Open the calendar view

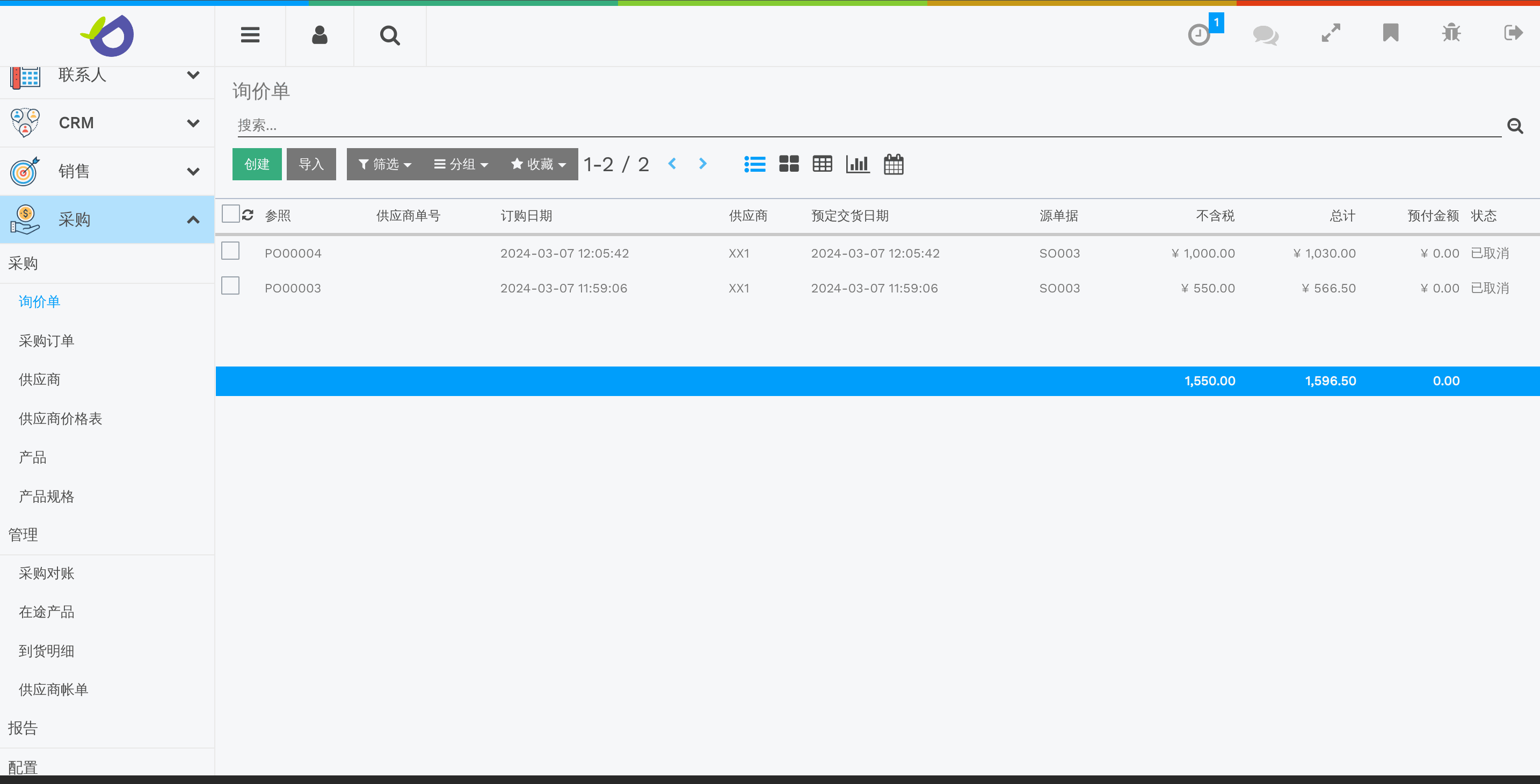pyautogui.click(x=893, y=164)
